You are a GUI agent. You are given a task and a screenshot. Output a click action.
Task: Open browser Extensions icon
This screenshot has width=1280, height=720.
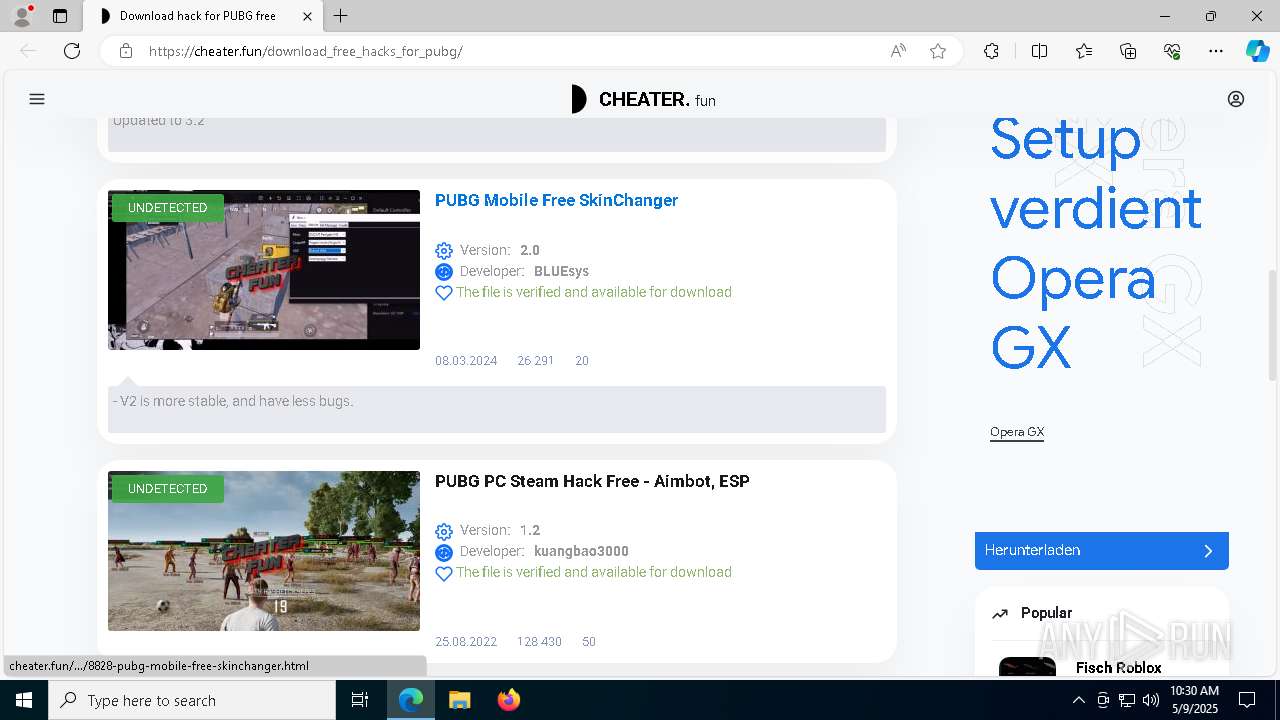[991, 51]
